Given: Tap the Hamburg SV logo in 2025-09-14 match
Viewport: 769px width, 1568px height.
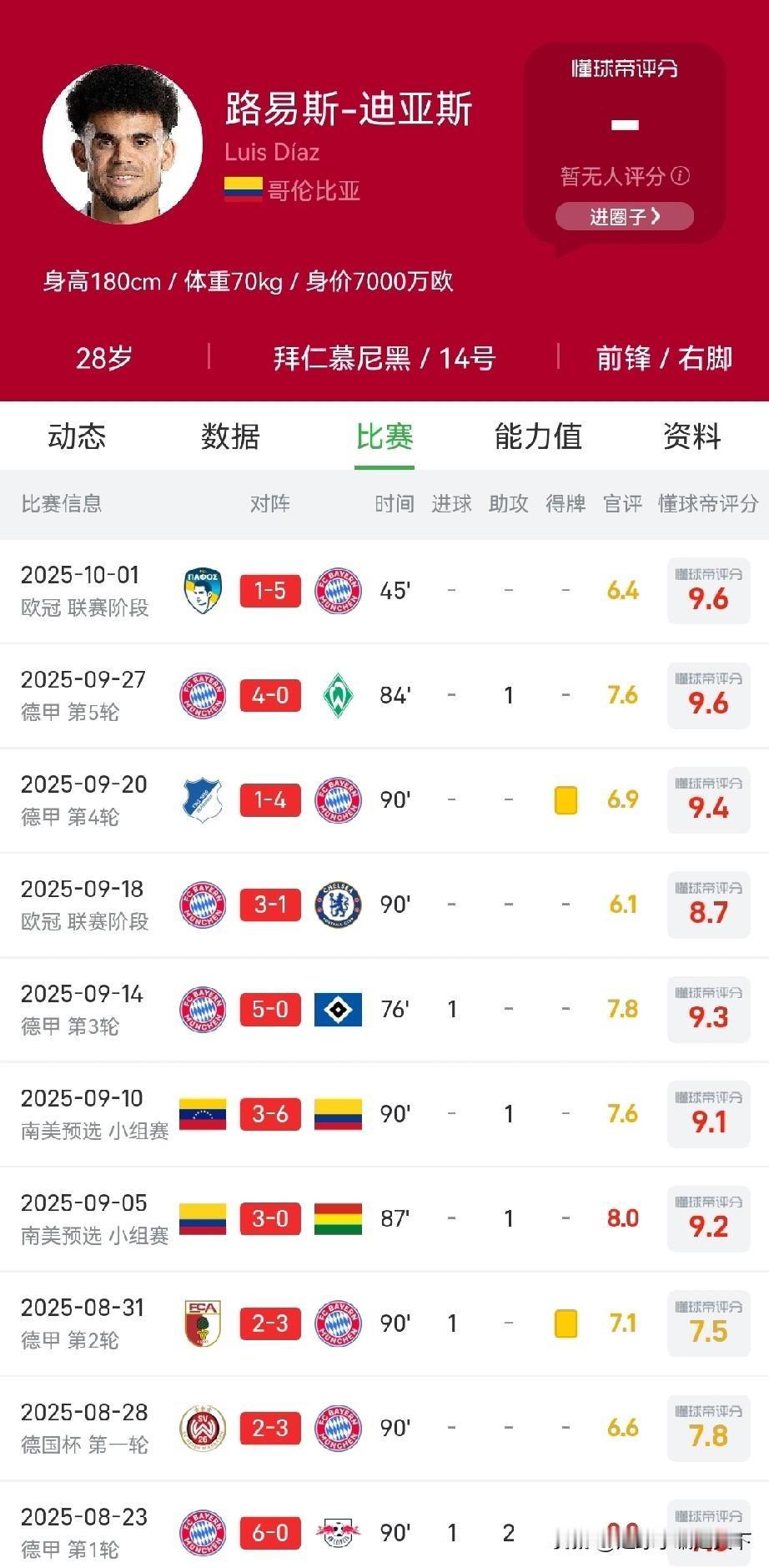Looking at the screenshot, I should click(x=338, y=1010).
